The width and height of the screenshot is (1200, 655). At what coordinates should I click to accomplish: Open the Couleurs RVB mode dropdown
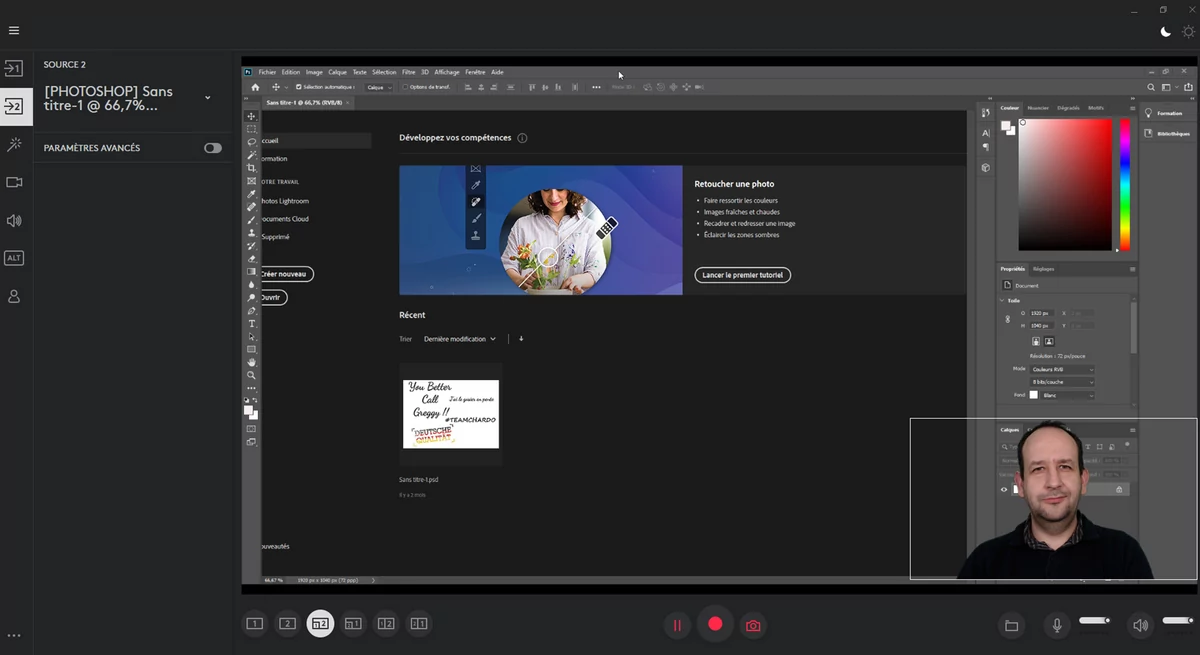(x=1062, y=369)
